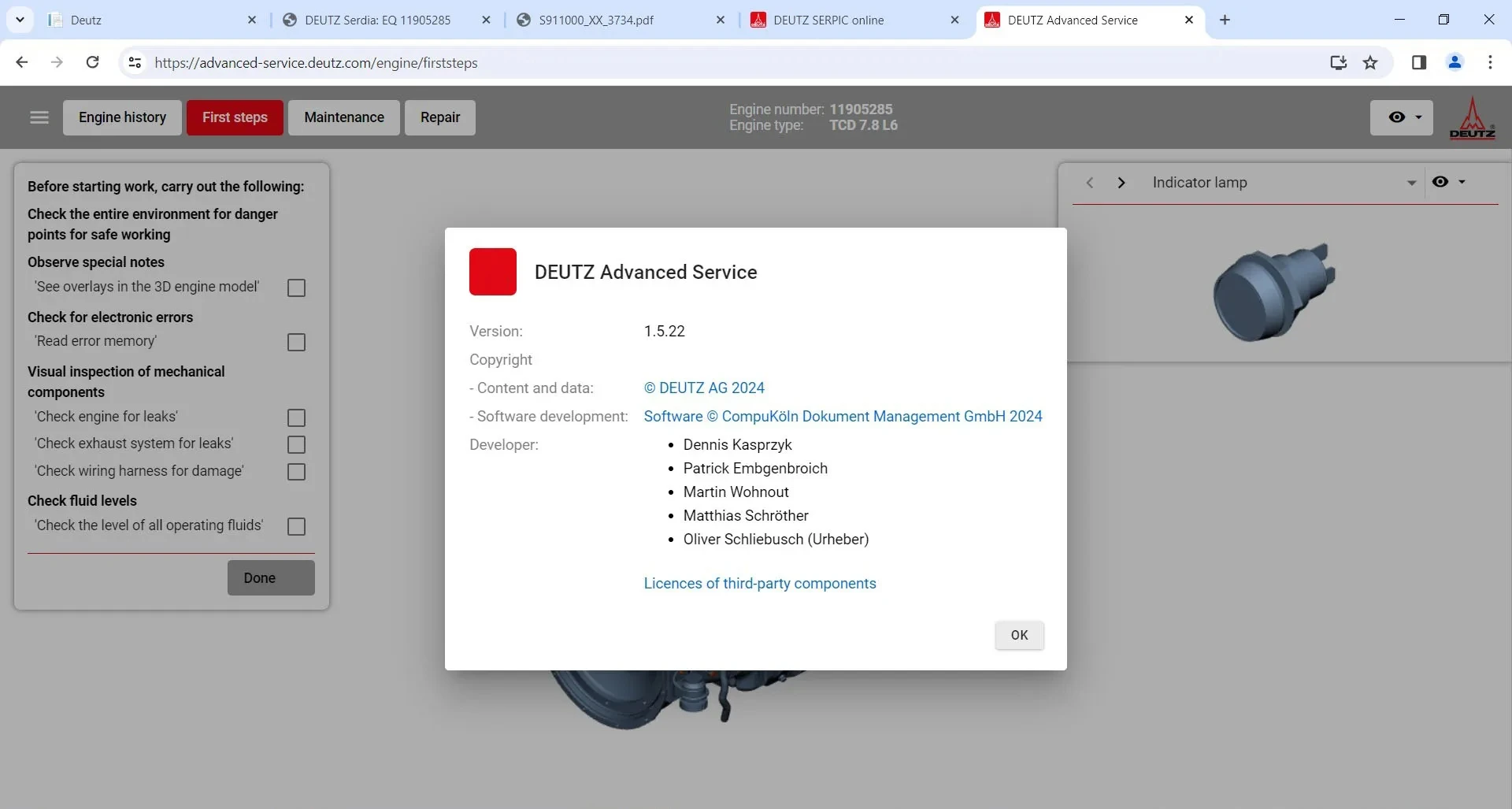Click the red DEUTZ Advanced Service dialog icon

[x=493, y=272]
